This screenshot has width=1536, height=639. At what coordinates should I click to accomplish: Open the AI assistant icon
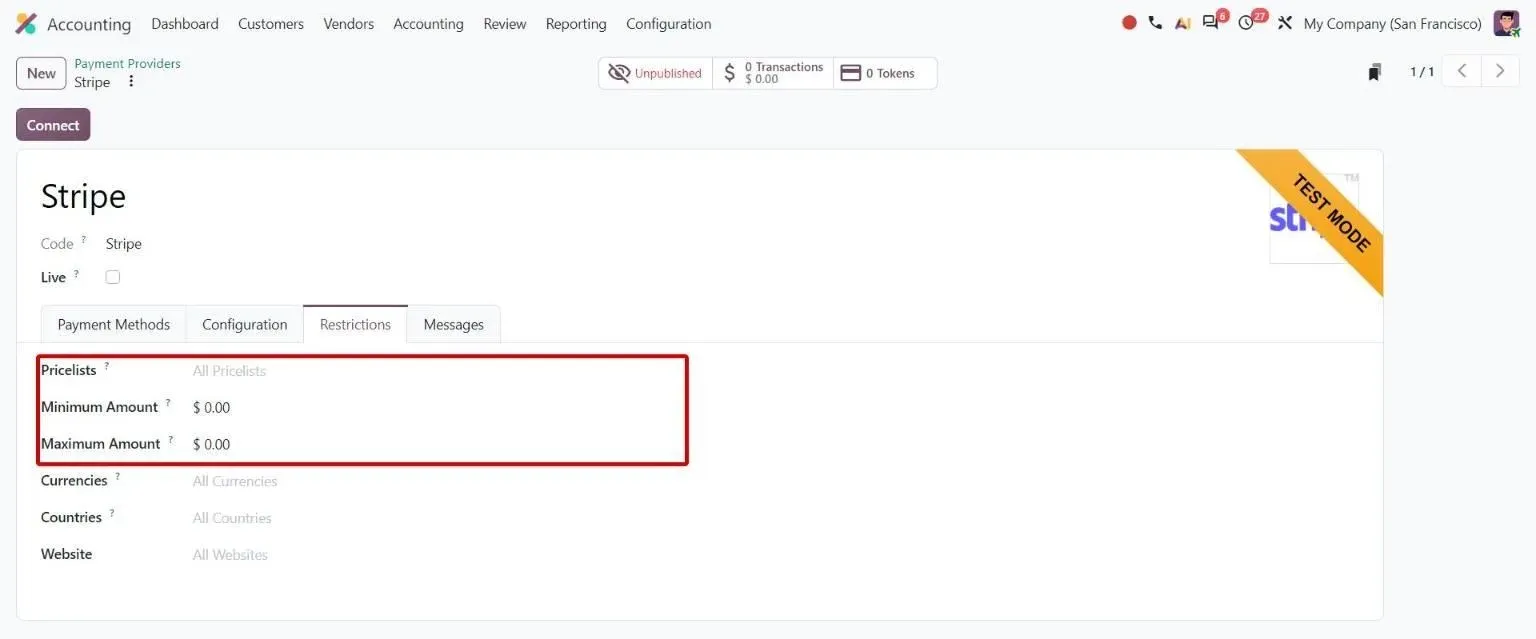click(1183, 23)
